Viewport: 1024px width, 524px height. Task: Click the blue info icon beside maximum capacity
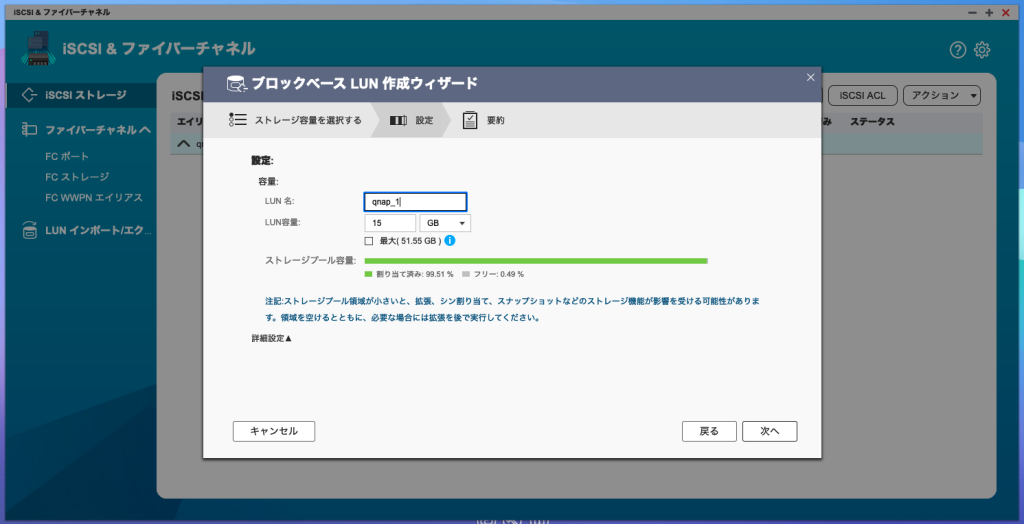(450, 241)
